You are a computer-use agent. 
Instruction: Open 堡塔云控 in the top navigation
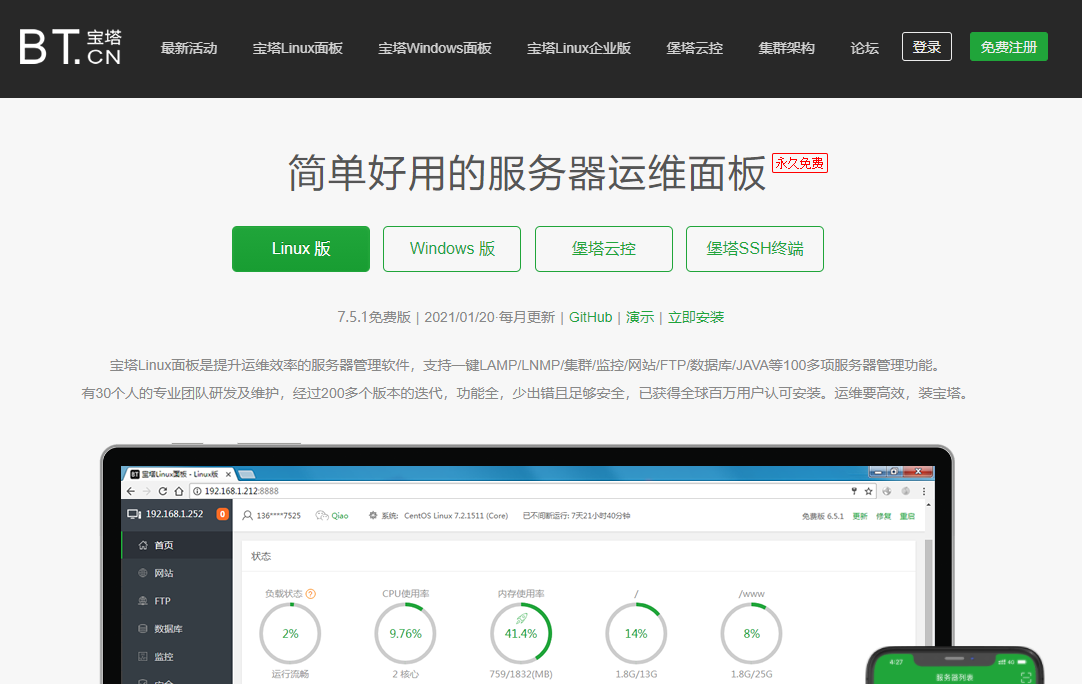pyautogui.click(x=694, y=48)
